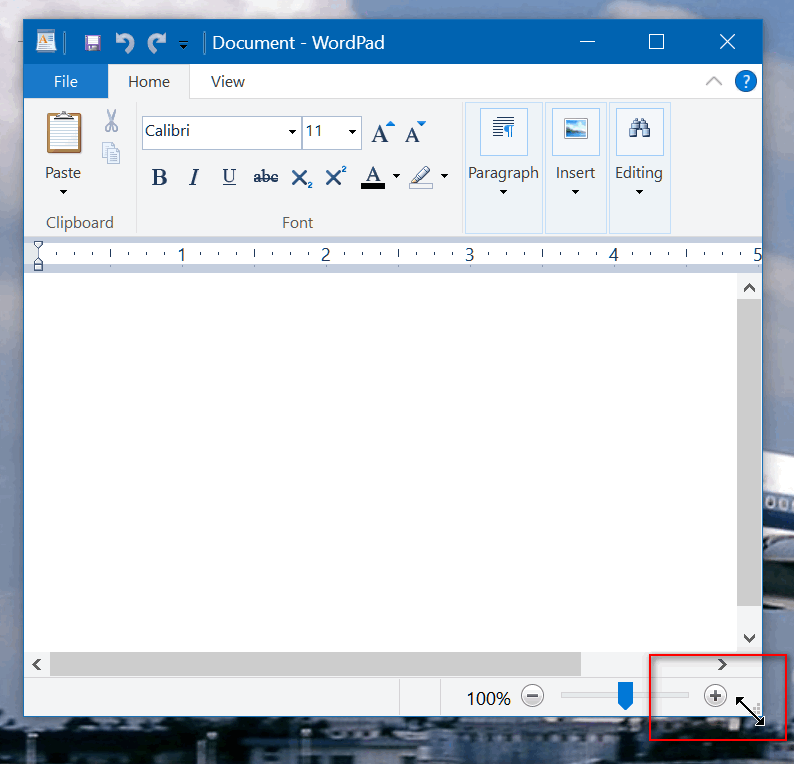794x764 pixels.
Task: Click the WordPad application icon in title bar
Action: (46, 42)
